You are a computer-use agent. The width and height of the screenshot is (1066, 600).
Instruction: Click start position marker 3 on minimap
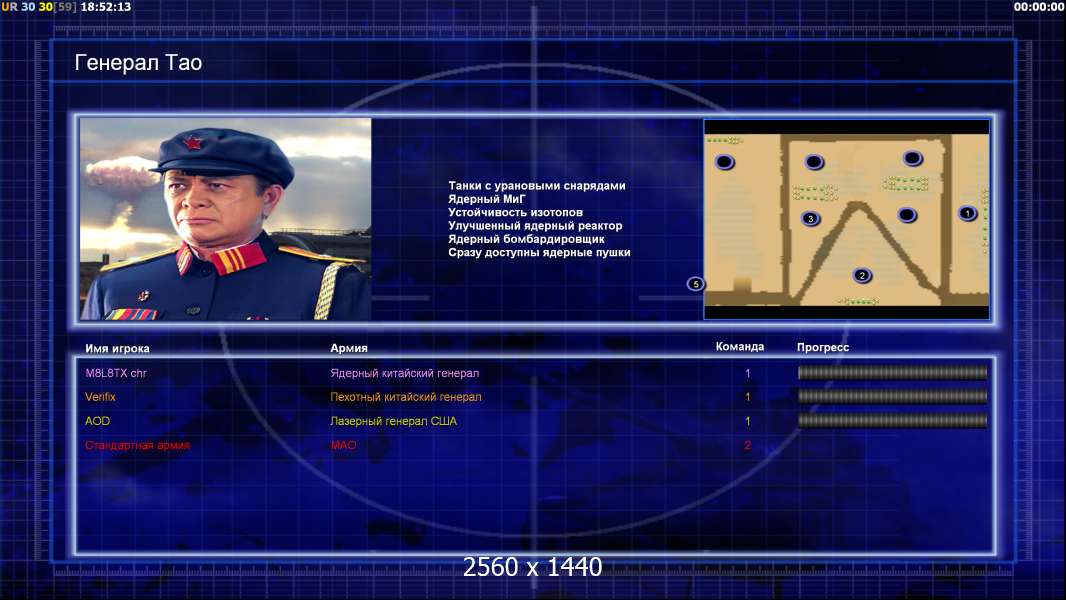coord(810,219)
